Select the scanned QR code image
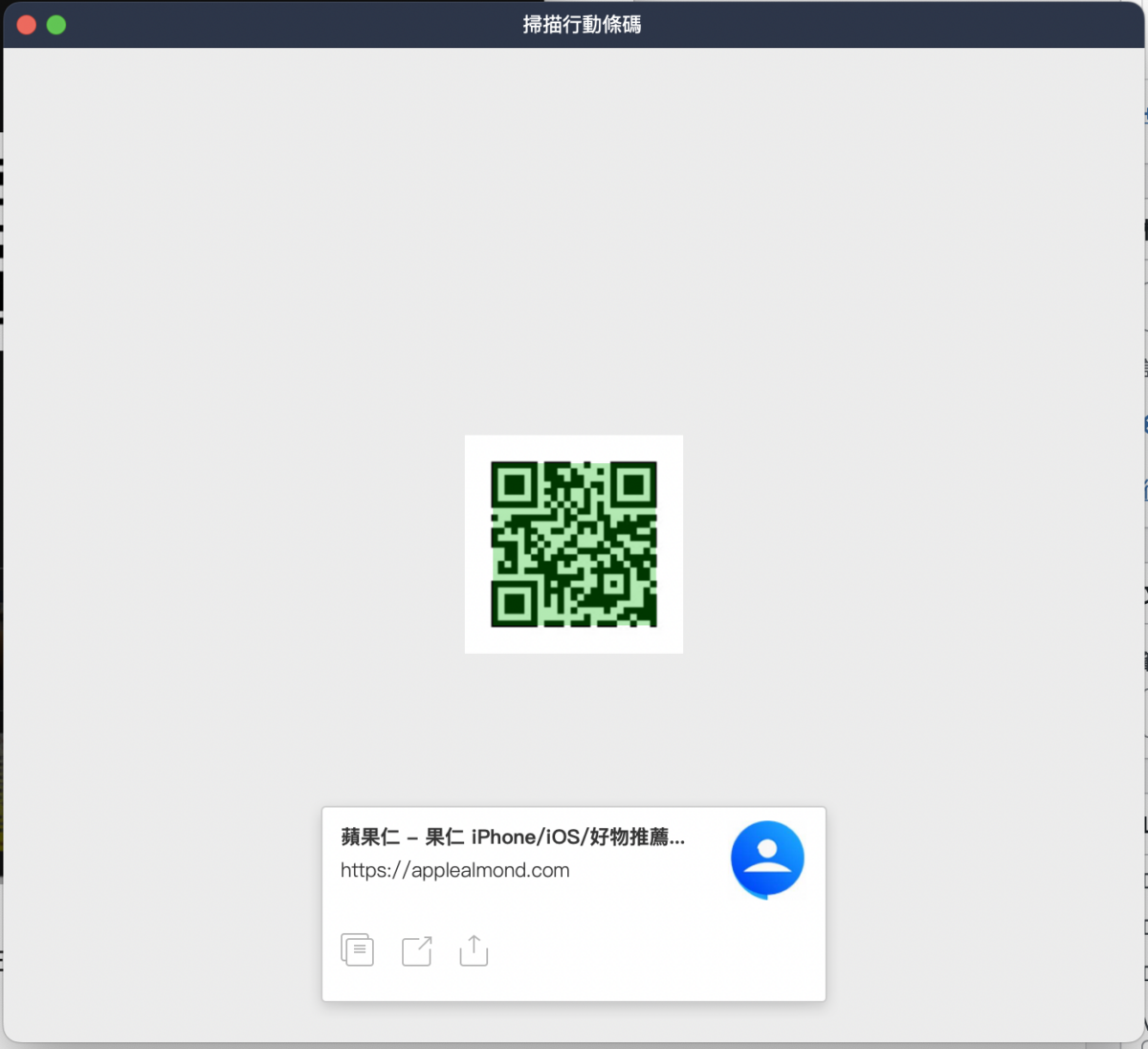 [x=574, y=545]
